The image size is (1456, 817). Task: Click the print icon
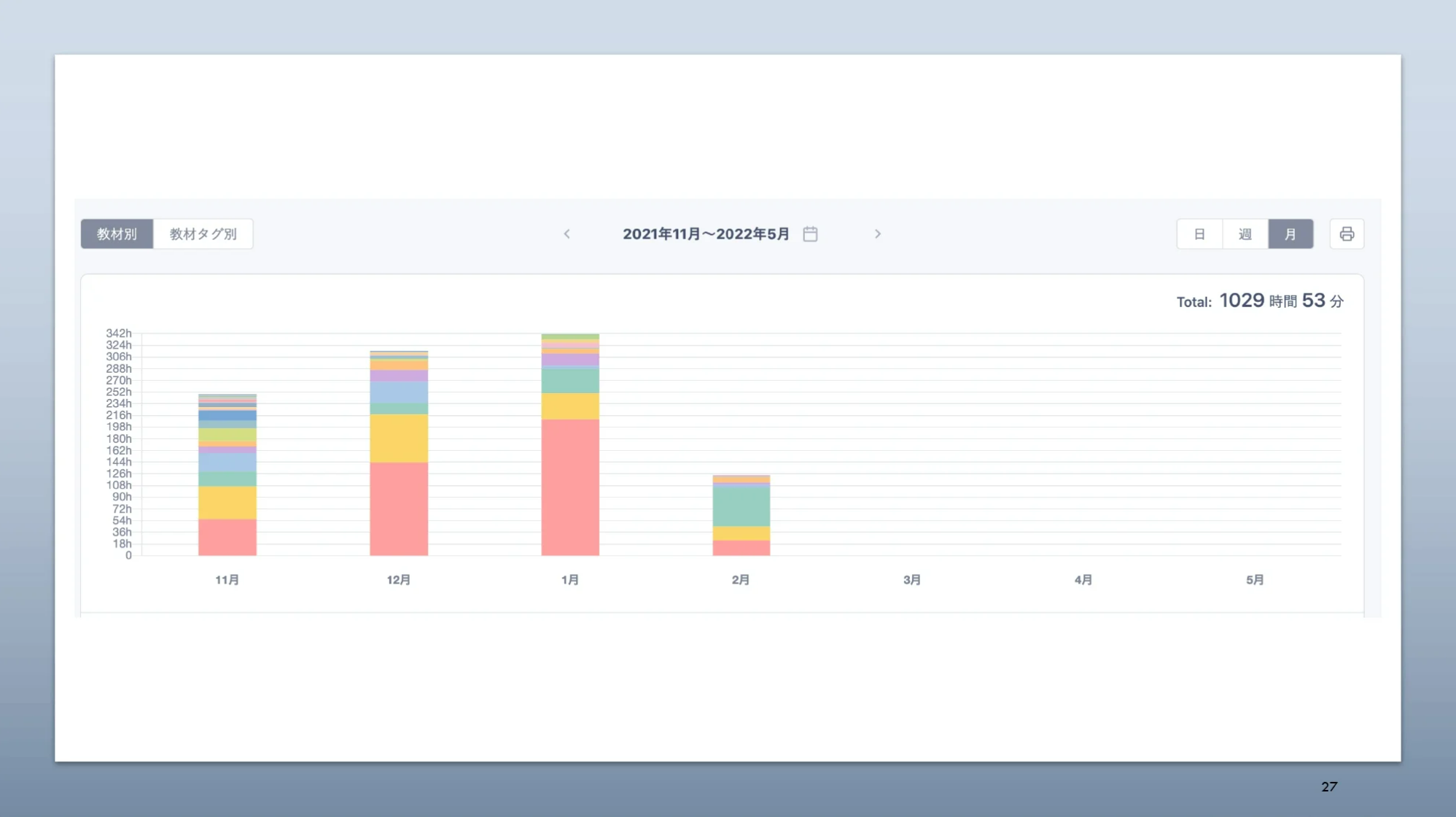(1347, 233)
